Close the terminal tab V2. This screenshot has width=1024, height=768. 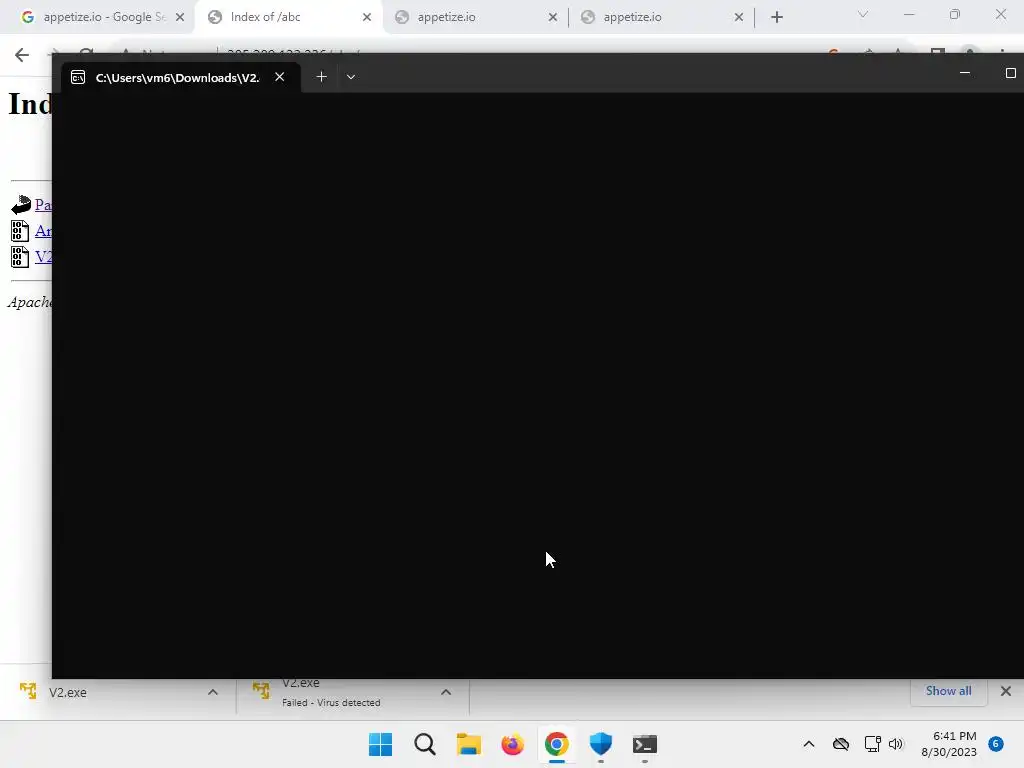point(280,77)
